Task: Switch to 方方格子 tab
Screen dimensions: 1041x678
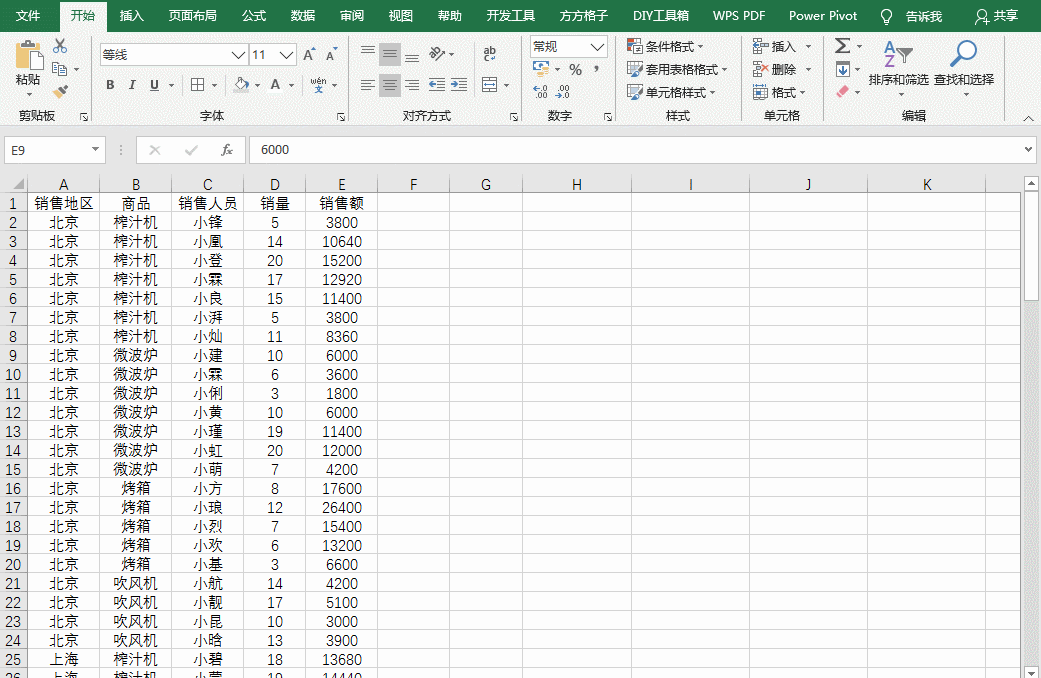Action: pyautogui.click(x=584, y=16)
